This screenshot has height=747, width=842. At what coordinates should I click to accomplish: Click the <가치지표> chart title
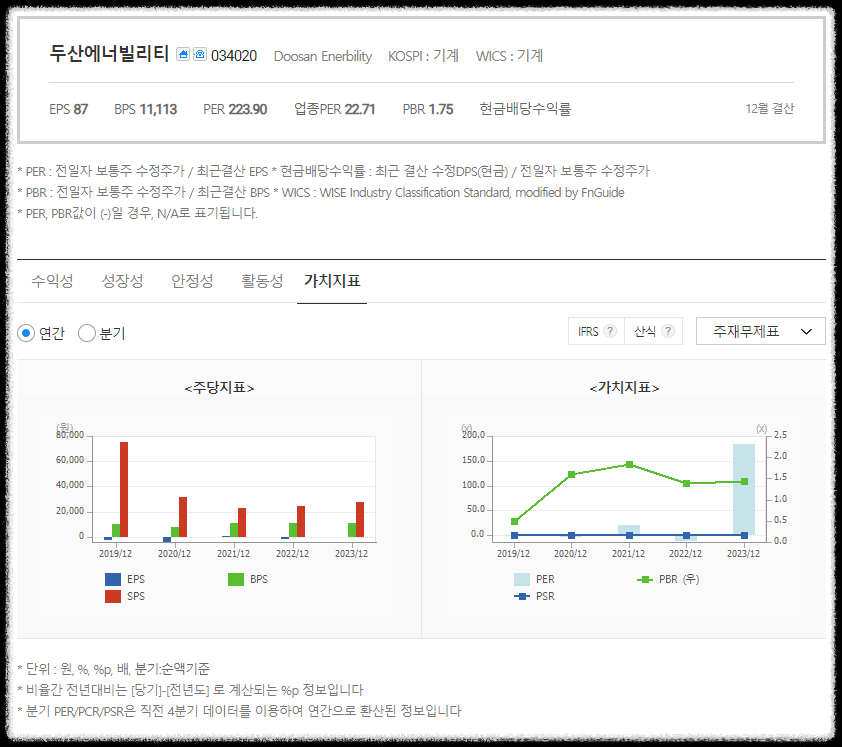point(624,388)
